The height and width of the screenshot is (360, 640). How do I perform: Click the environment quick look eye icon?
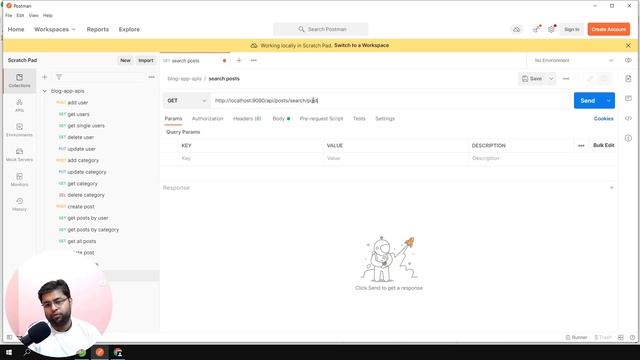tap(628, 60)
